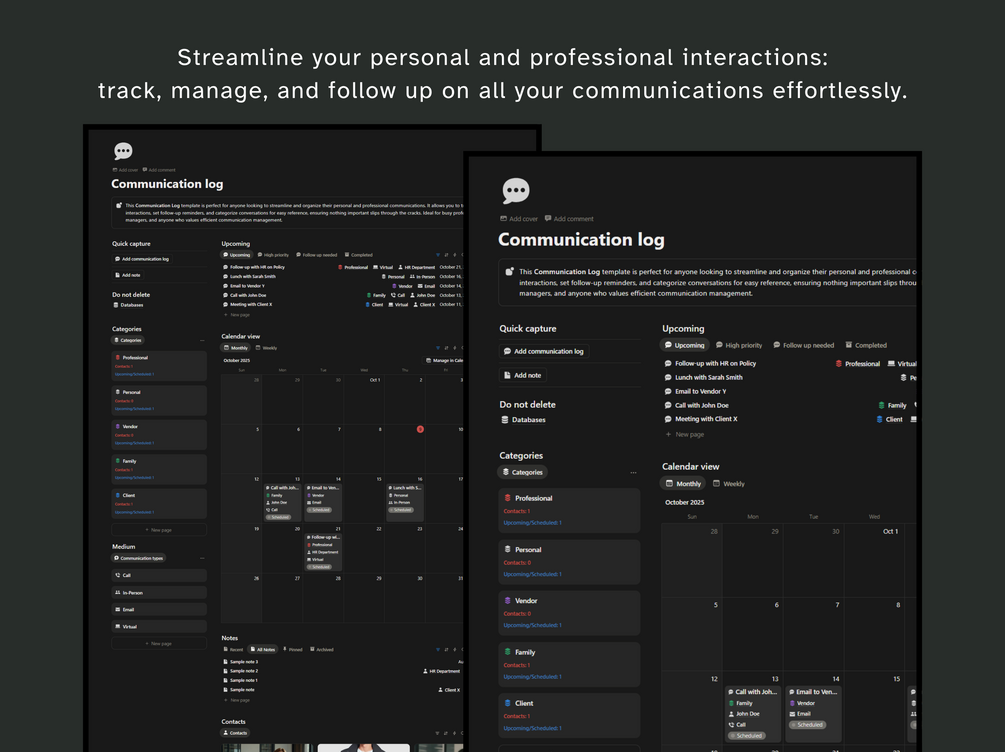Click the red Professional category icon on the front page card
Image resolution: width=1005 pixels, height=752 pixels.
(508, 498)
